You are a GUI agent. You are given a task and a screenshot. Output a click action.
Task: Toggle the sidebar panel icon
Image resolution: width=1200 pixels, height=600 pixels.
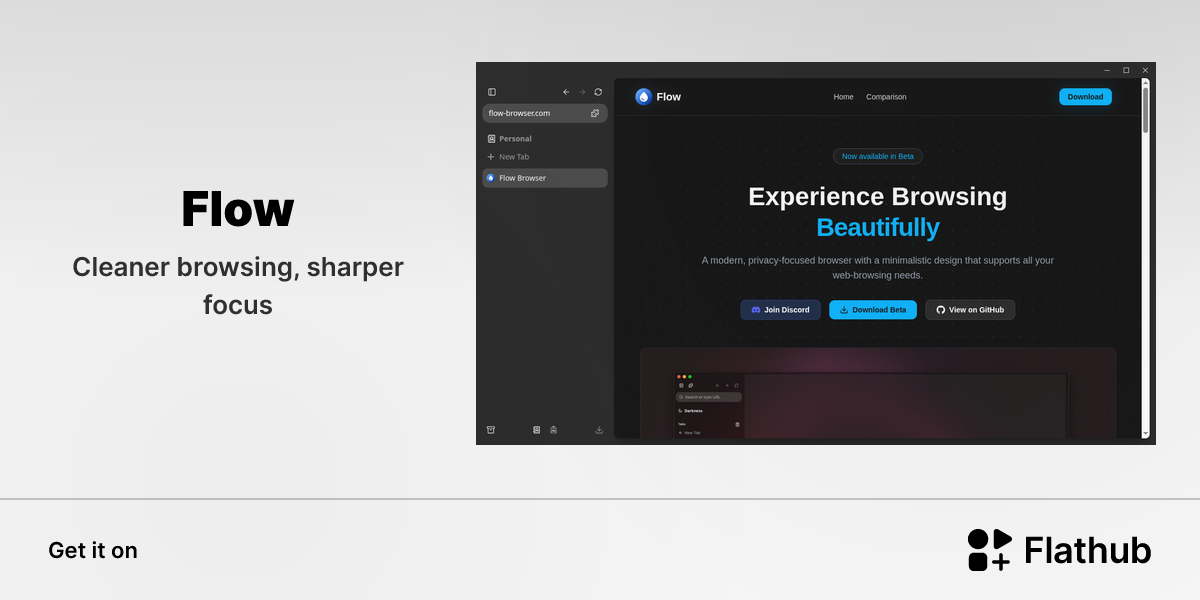[492, 92]
